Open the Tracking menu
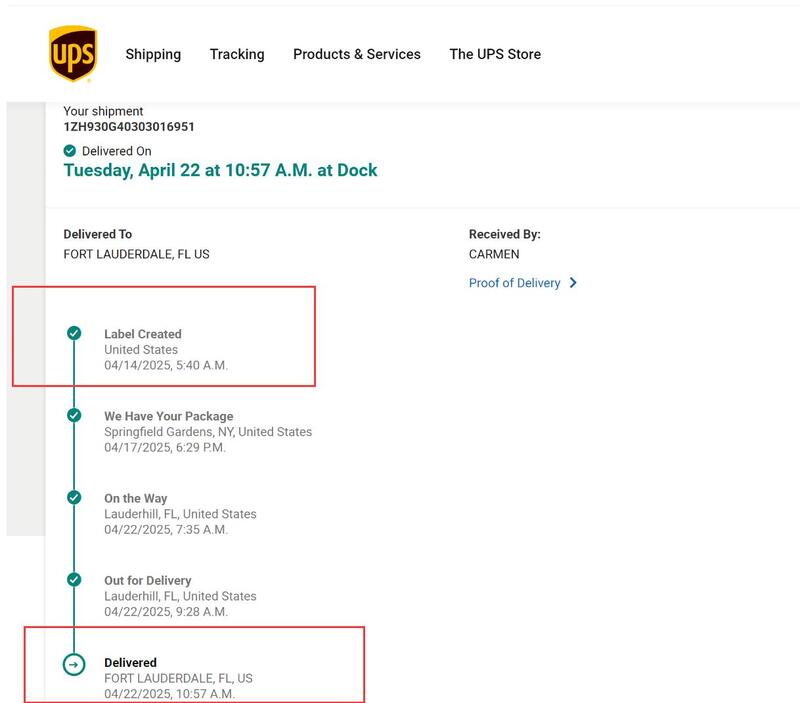Image resolution: width=800 pixels, height=703 pixels. [x=237, y=54]
